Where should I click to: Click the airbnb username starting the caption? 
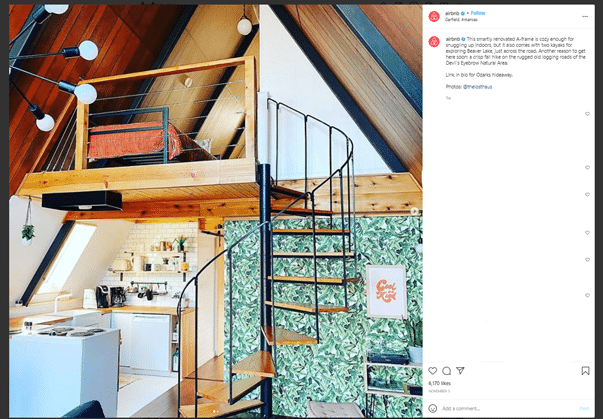tap(453, 39)
